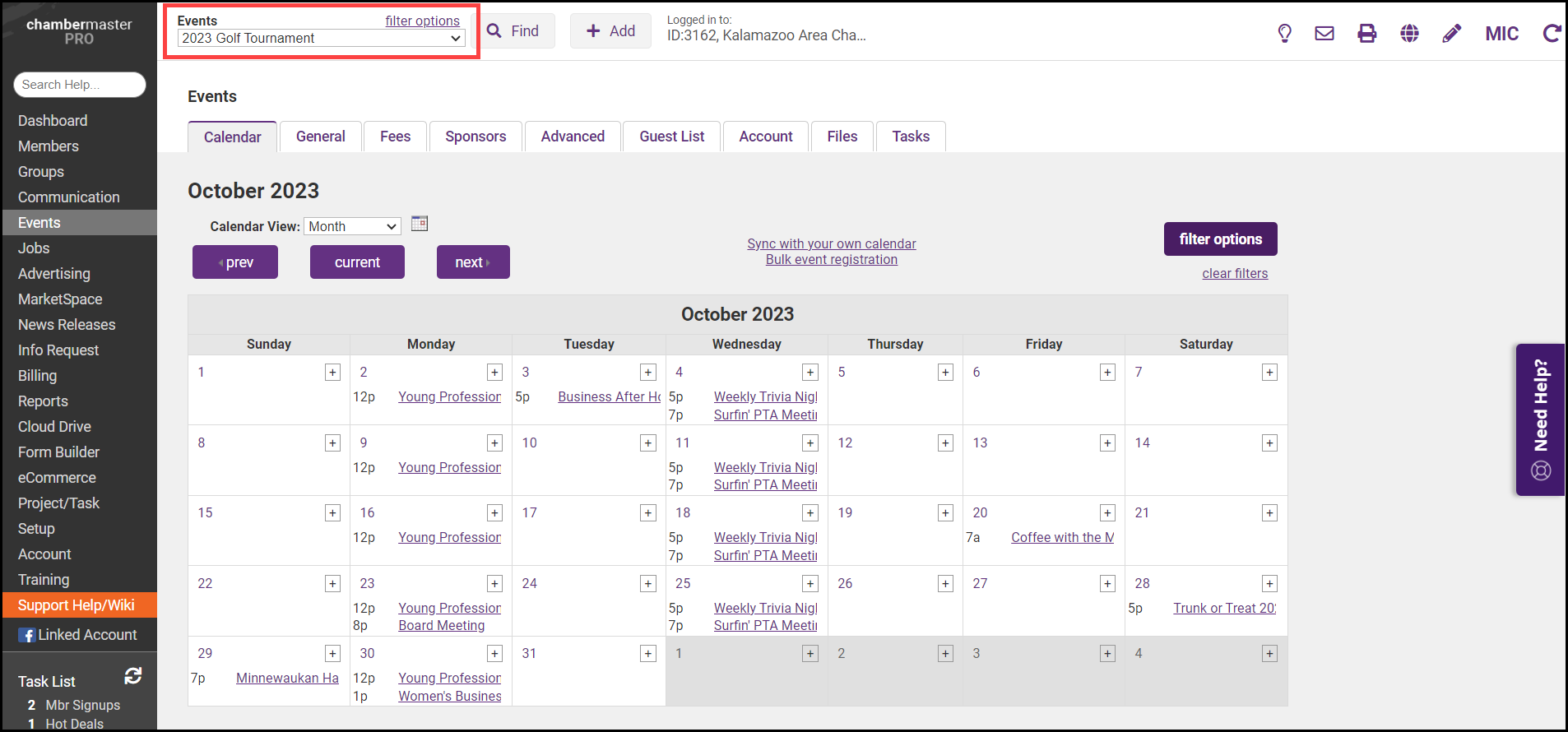This screenshot has height=732, width=1568.
Task: Add event on October 6 plus icon
Action: coord(1107,373)
